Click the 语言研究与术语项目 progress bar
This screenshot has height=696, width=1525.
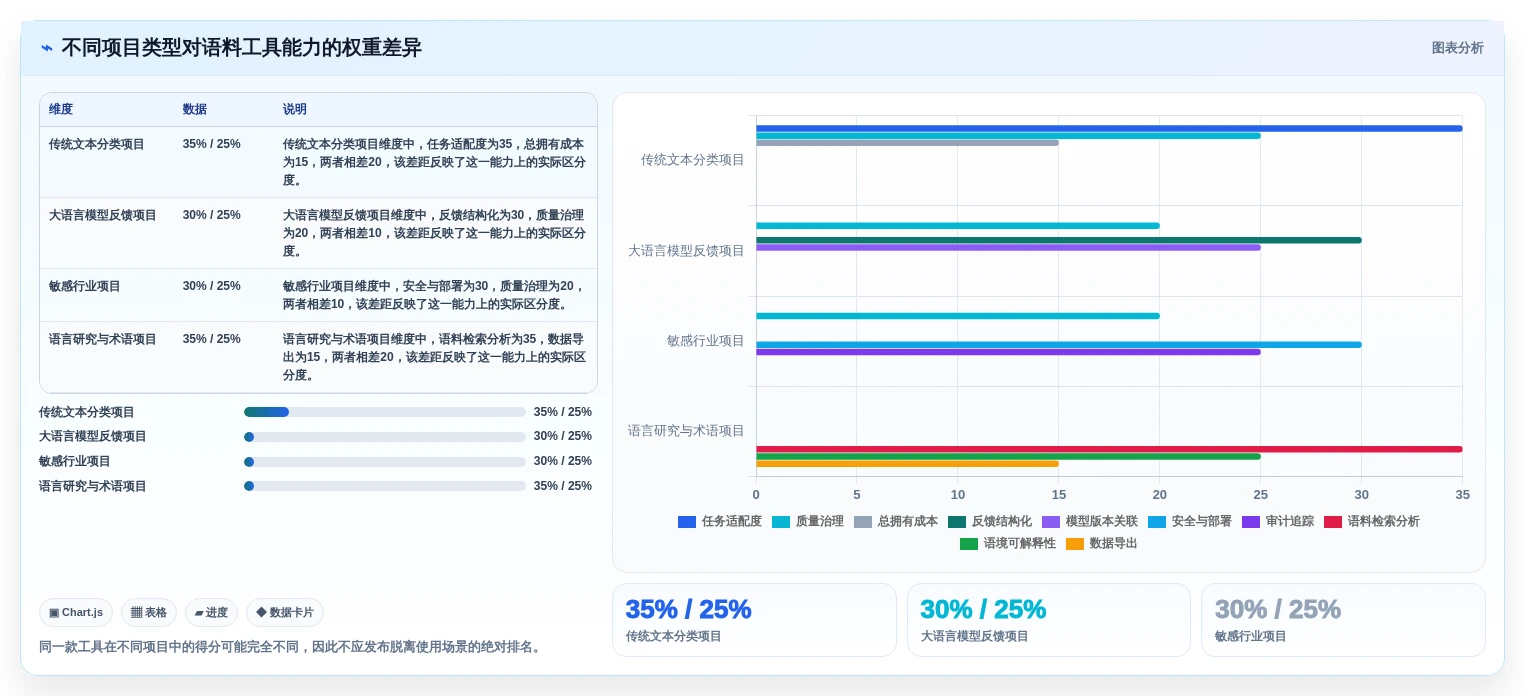(385, 486)
